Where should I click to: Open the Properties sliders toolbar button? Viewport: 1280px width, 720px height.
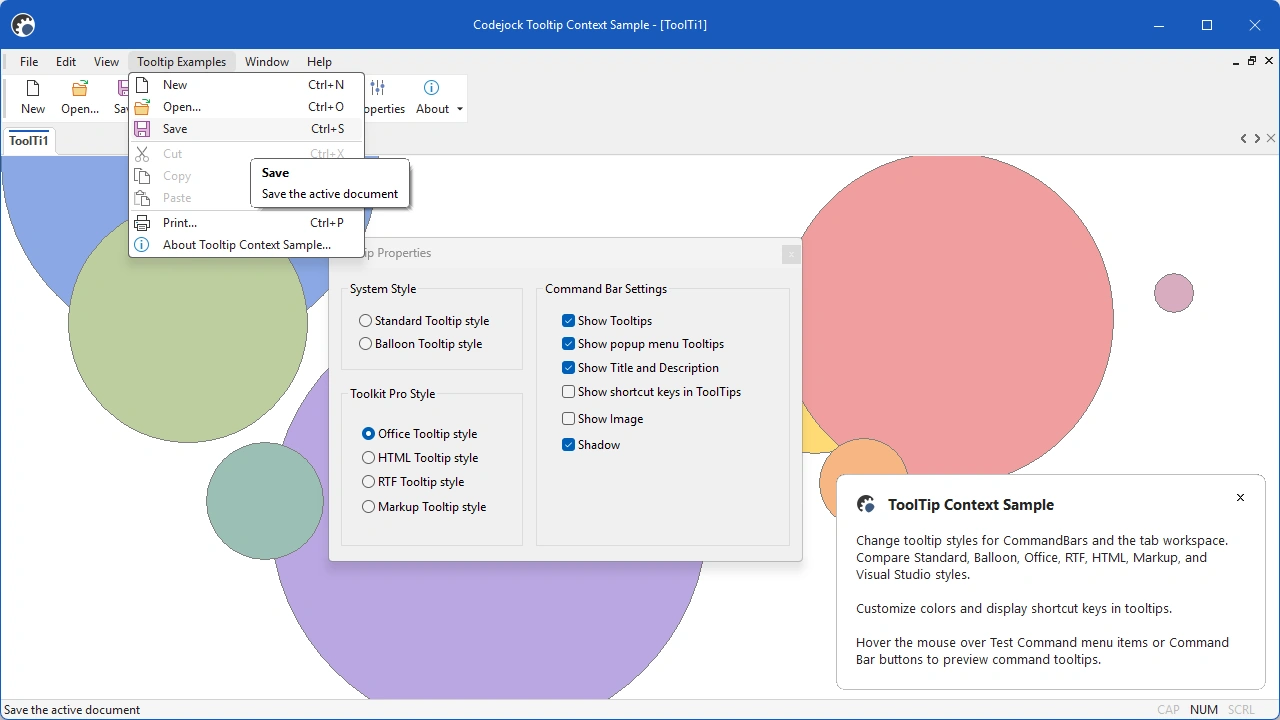point(386,98)
